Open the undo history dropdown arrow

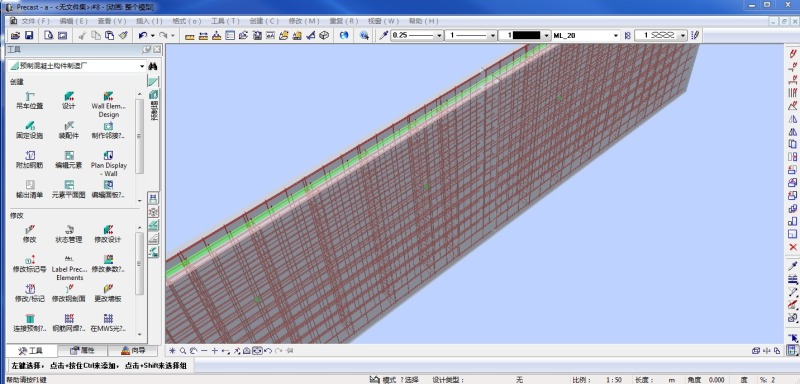(153, 36)
